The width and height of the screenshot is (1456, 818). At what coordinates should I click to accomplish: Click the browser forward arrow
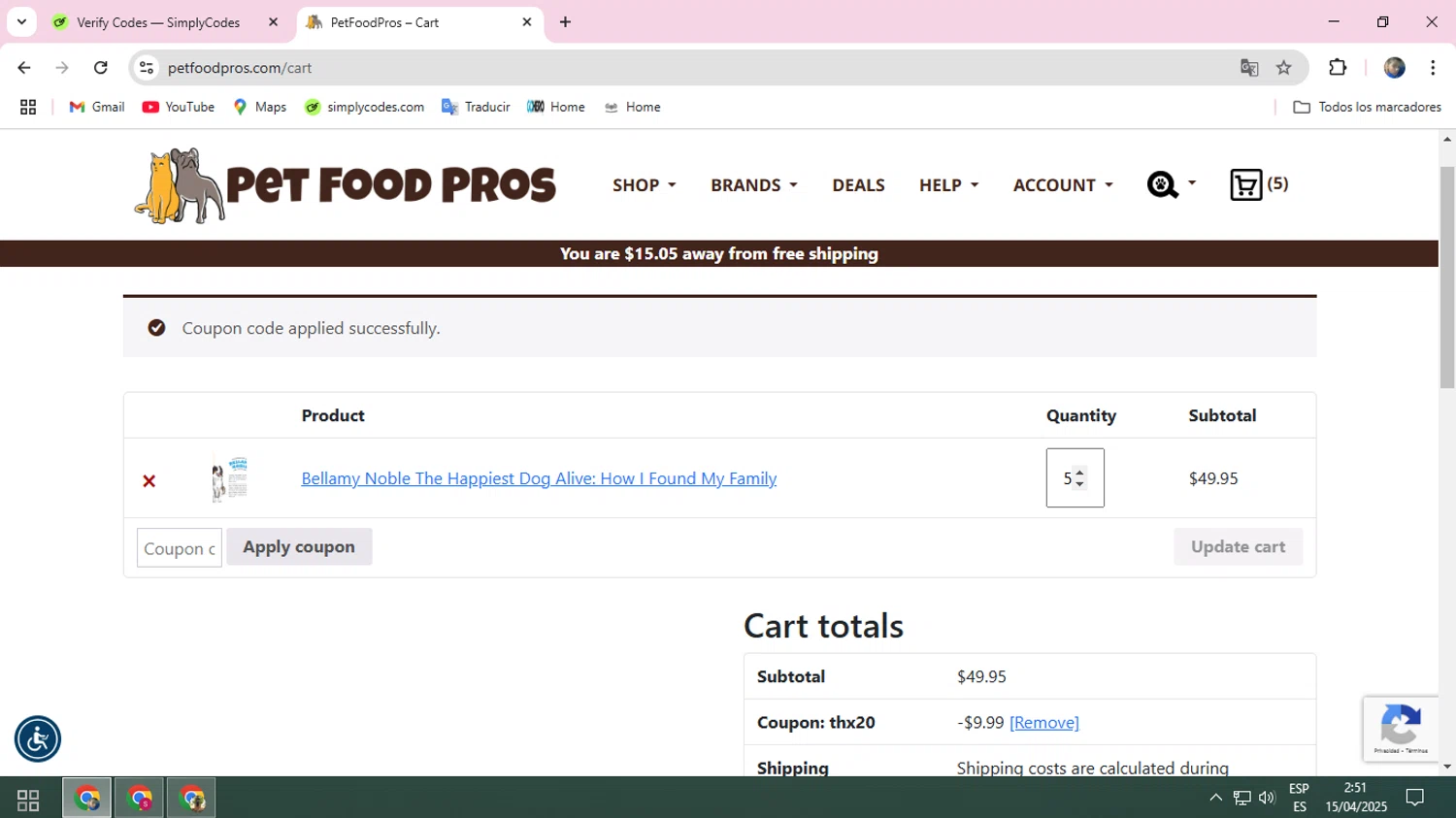tap(62, 68)
